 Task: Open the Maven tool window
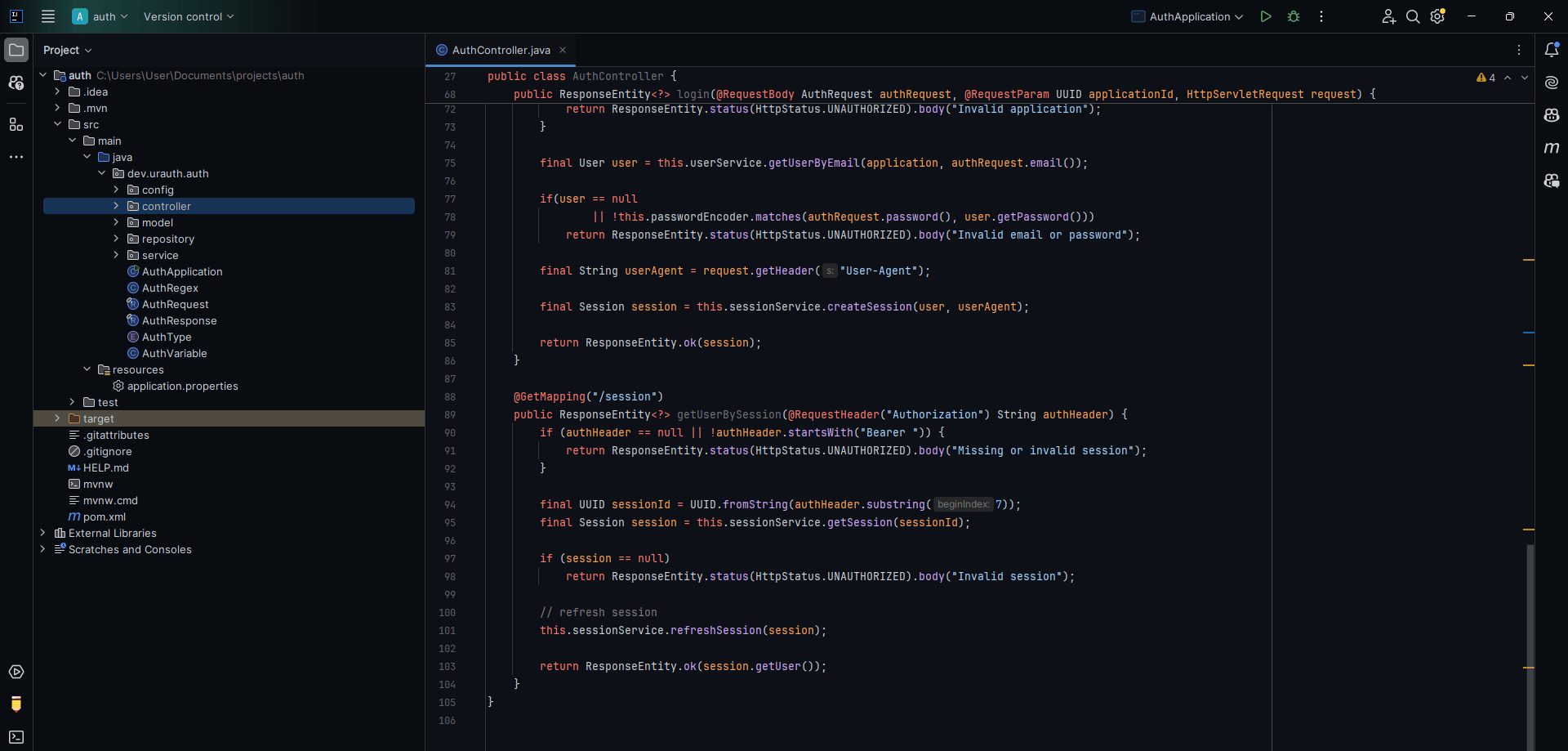coord(1552,148)
